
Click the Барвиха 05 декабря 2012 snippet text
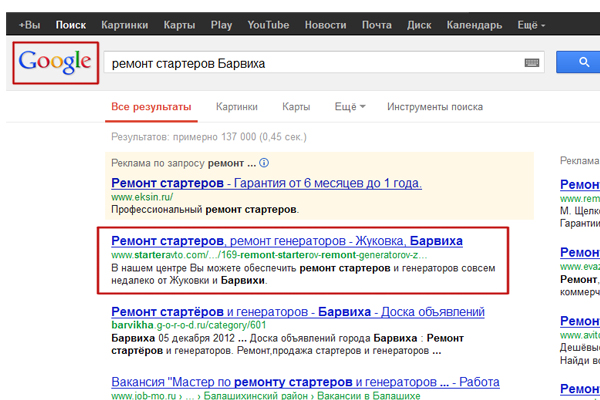pyautogui.click(x=287, y=344)
